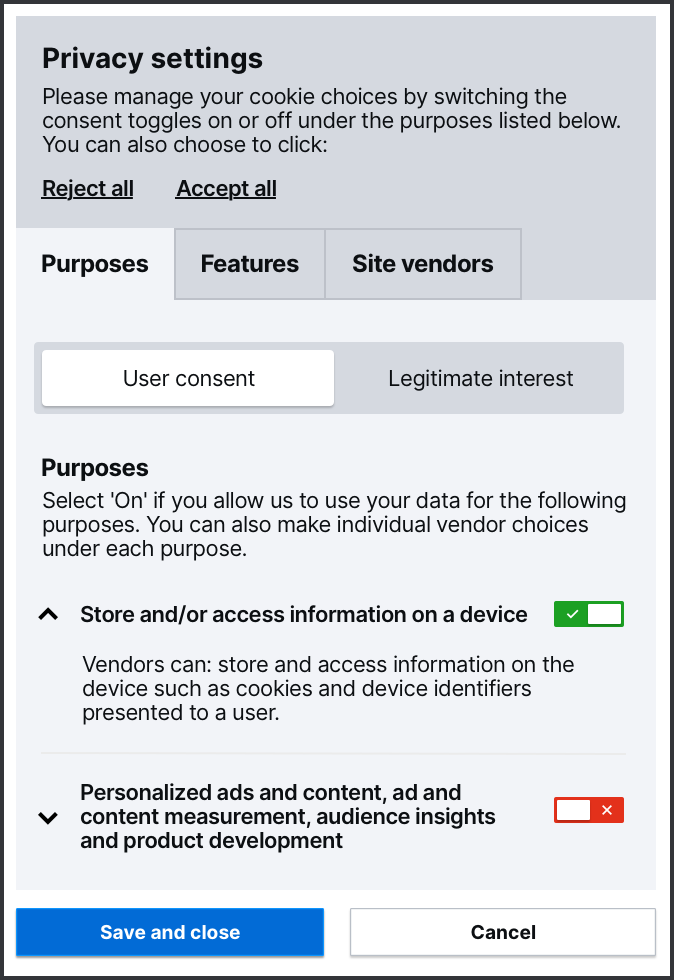
Task: Switch to Legitimate interest view
Action: 480,379
